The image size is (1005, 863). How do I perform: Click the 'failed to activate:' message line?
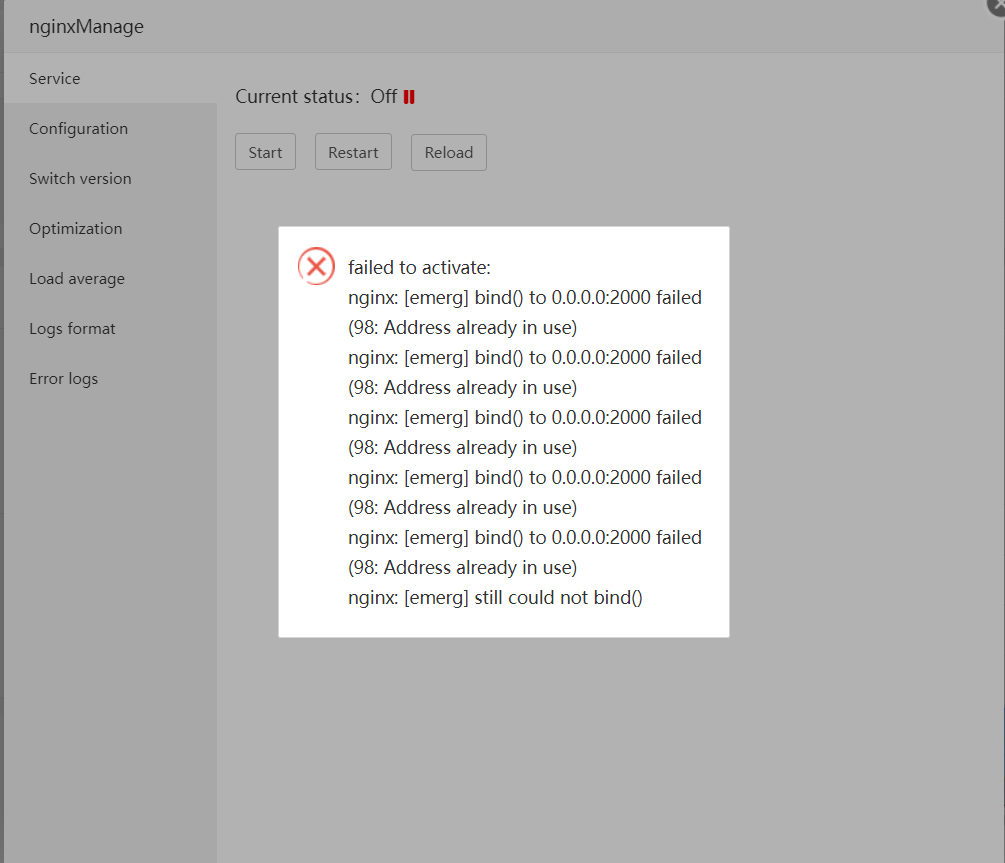coord(419,267)
